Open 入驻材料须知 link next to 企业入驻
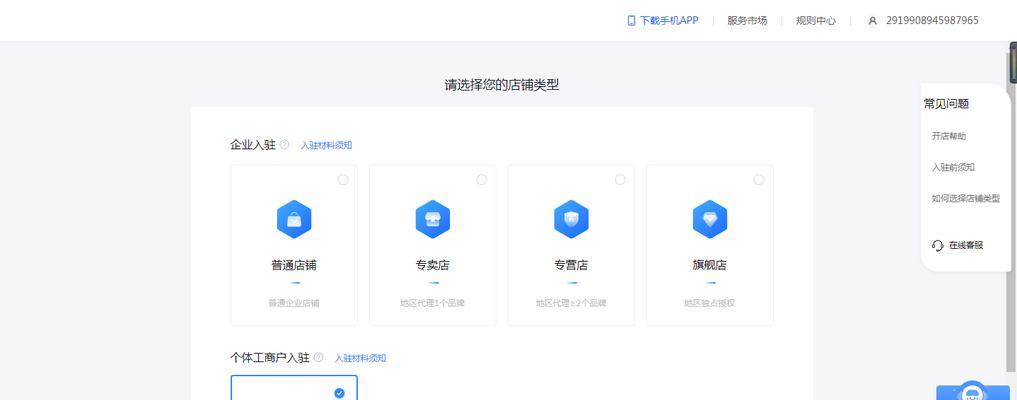Viewport: 1017px width, 400px height. [326, 145]
